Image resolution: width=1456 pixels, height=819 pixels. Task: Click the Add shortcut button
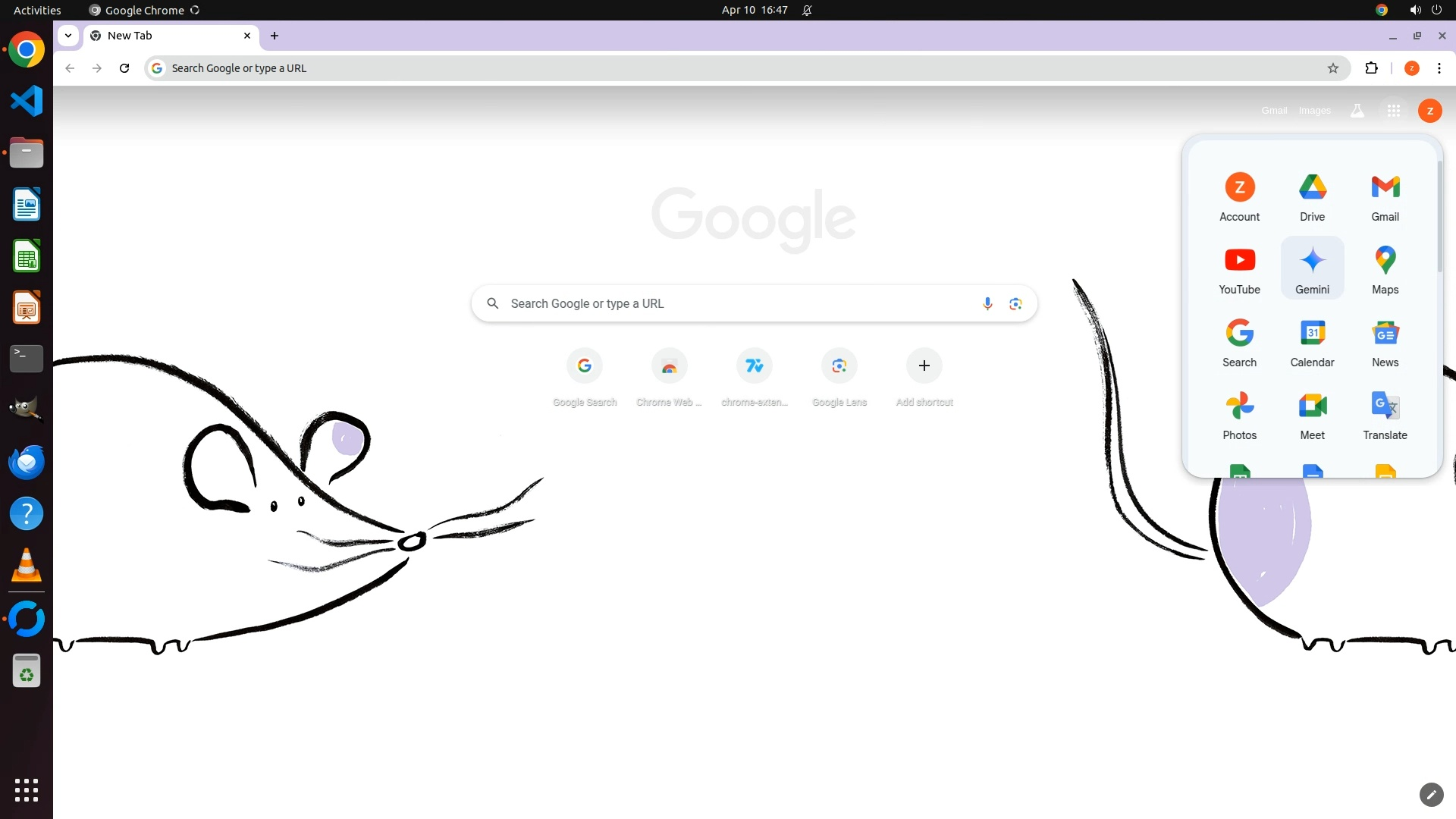point(924,366)
